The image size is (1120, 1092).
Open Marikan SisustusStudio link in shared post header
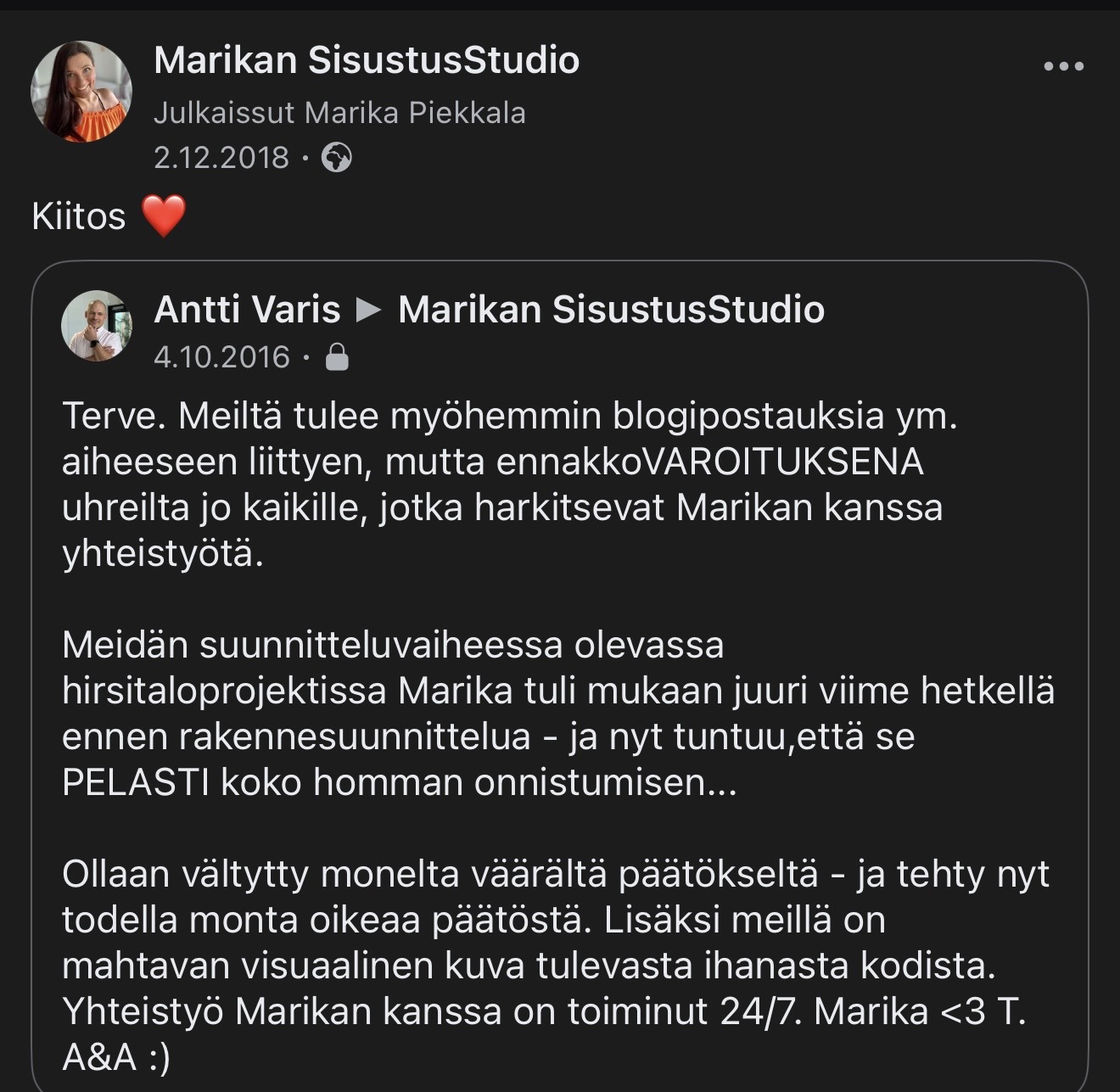point(611,310)
